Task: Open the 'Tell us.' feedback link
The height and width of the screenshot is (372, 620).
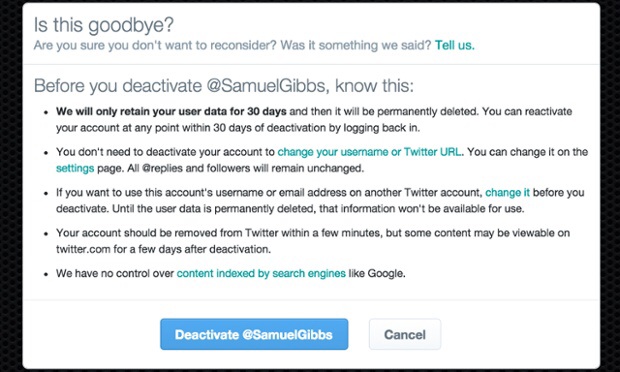Action: (x=454, y=45)
